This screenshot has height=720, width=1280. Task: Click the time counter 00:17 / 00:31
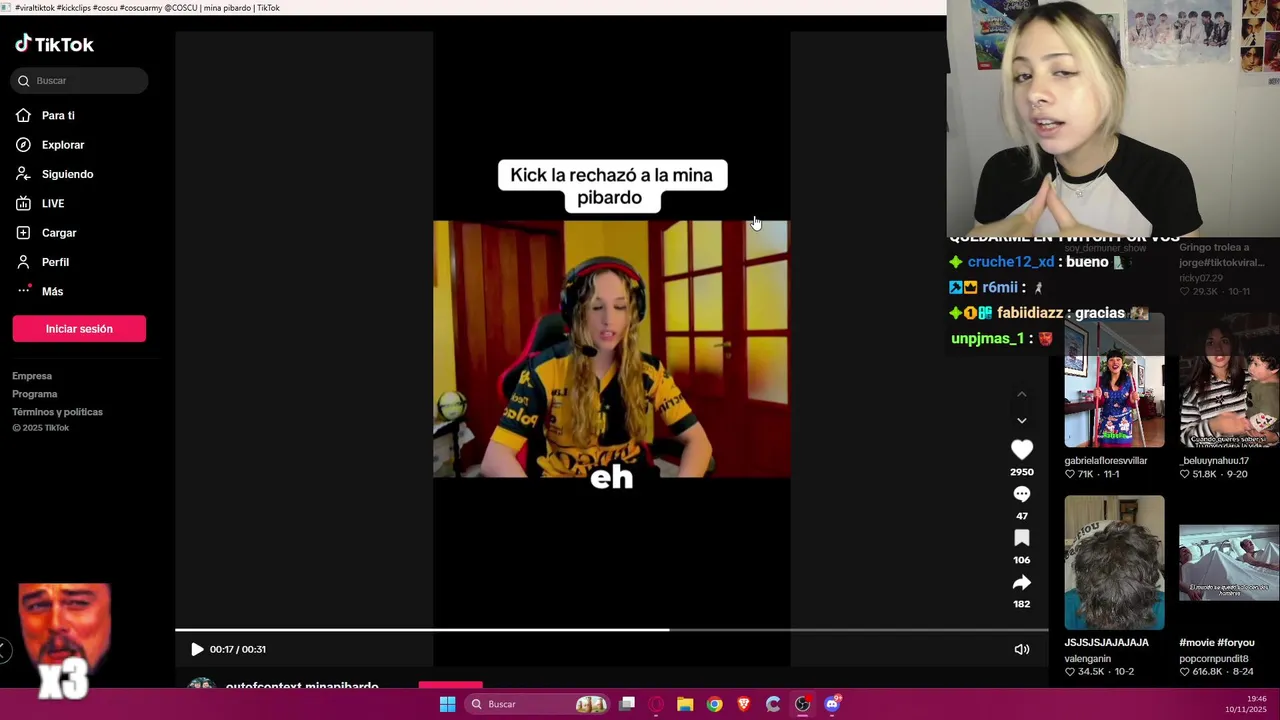(x=238, y=650)
